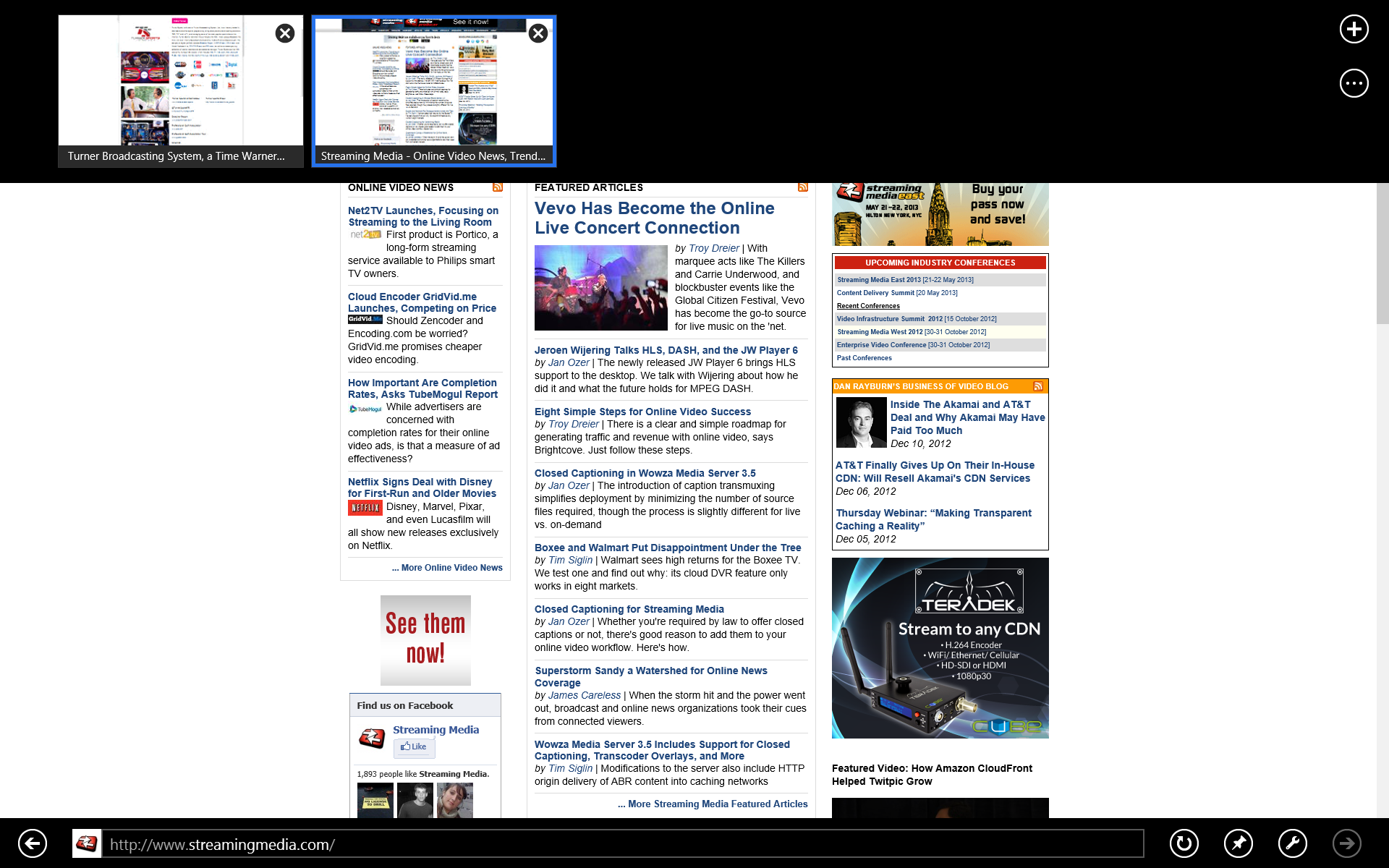
Task: Close the Streaming Media tab
Action: [538, 33]
